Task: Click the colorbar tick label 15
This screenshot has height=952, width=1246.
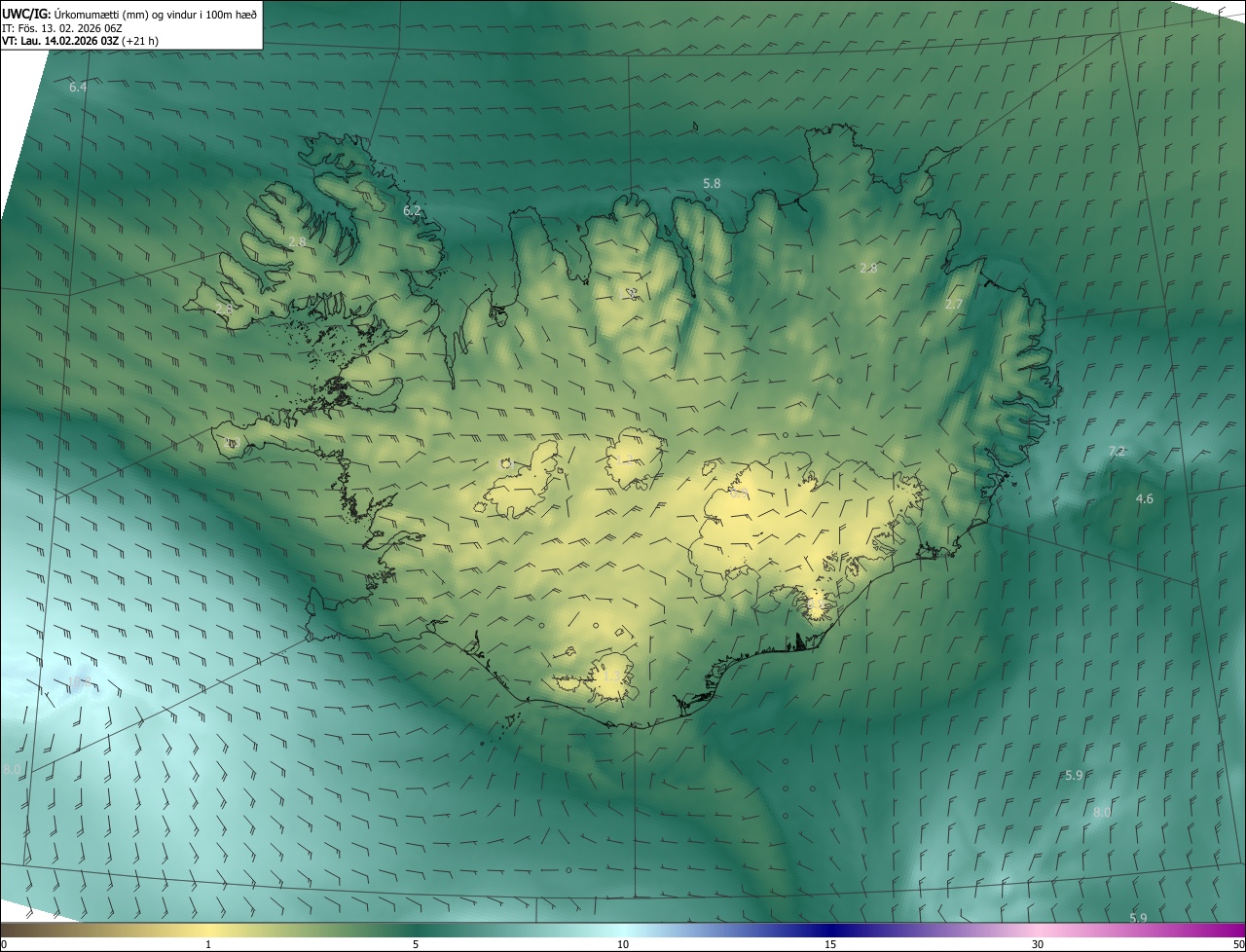Action: coord(830,944)
